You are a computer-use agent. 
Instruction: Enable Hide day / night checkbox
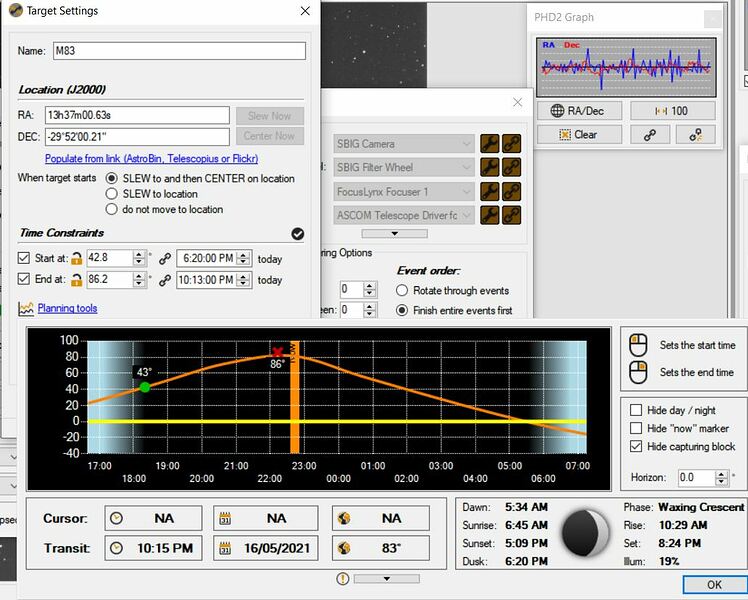tap(636, 410)
